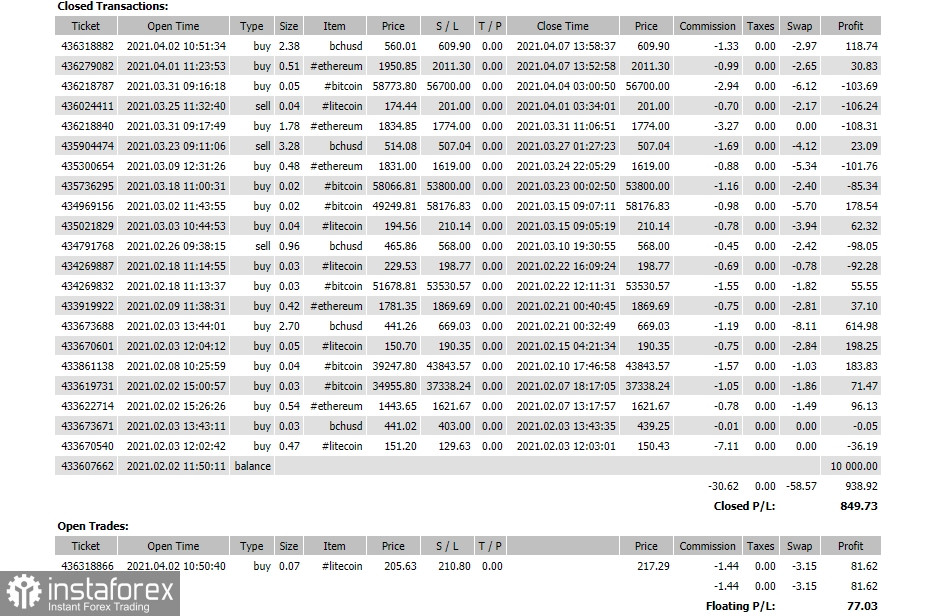Click the size 3.28 cell
The image size is (935, 616).
point(289,146)
